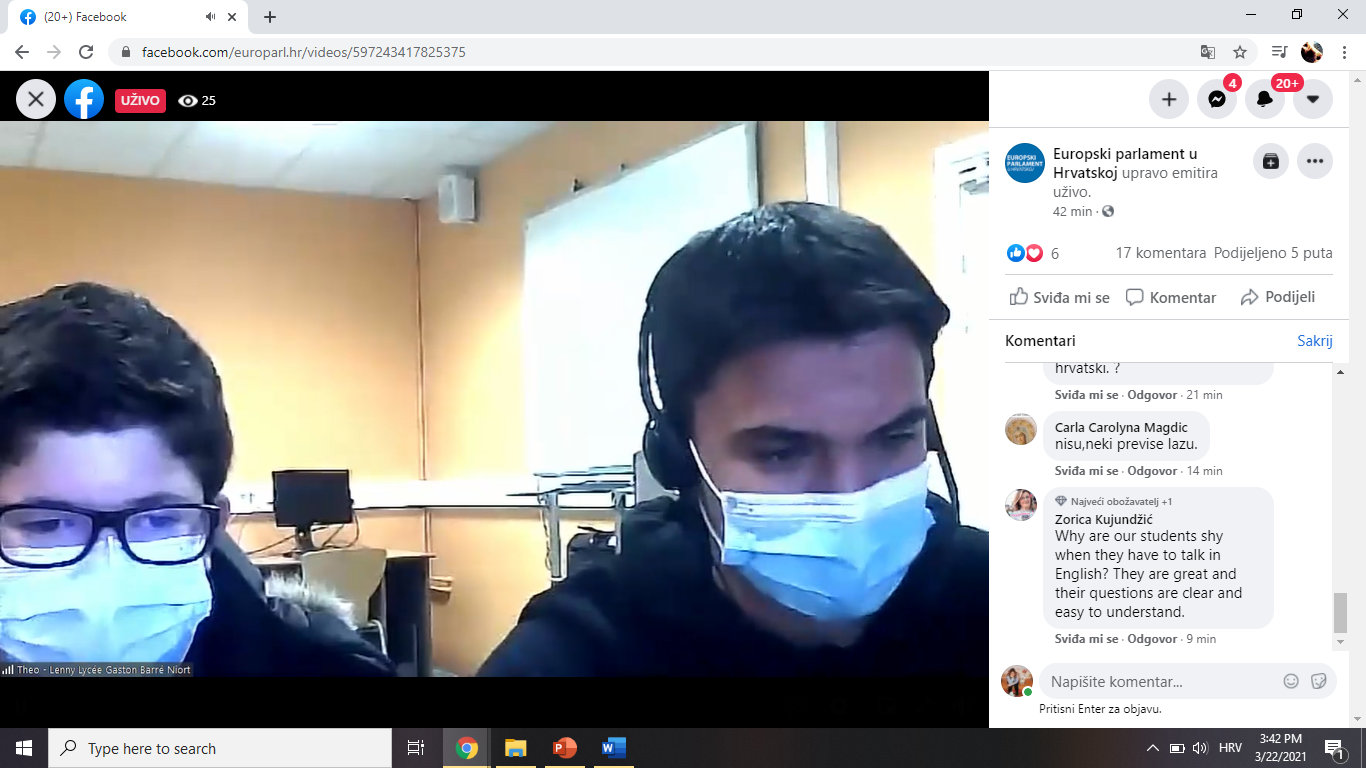Click the Facebook logo icon
The image size is (1366, 768).
[84, 99]
